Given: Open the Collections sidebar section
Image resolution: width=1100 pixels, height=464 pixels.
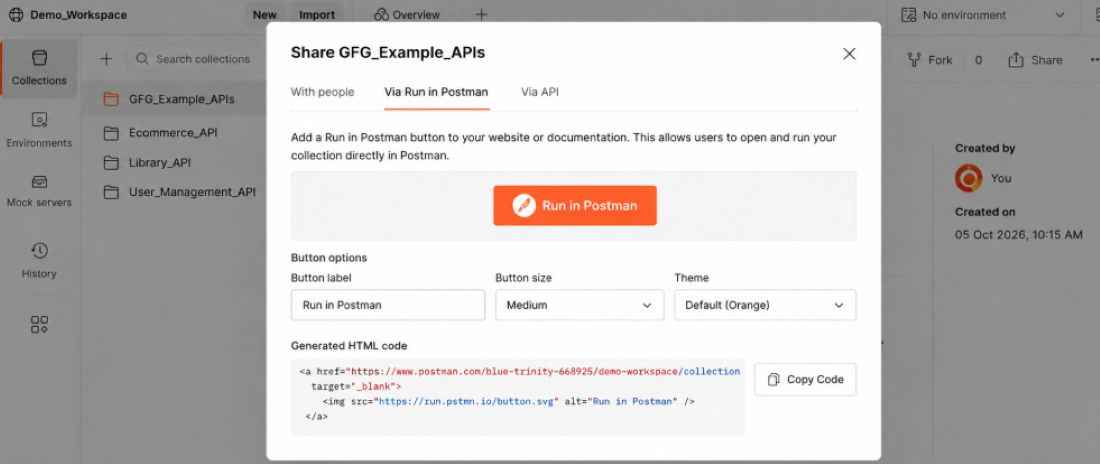Looking at the screenshot, I should [39, 68].
